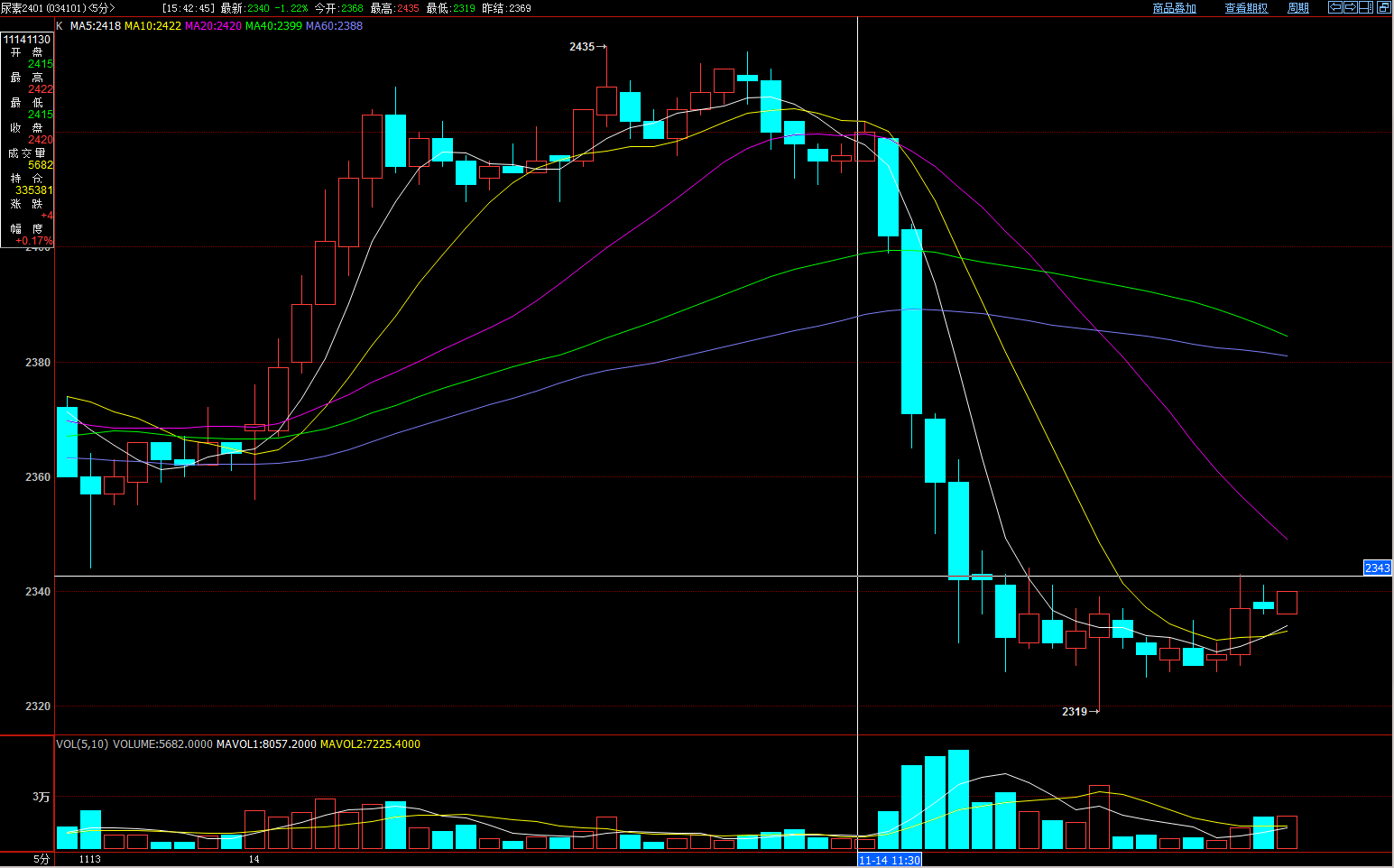Select the MA5 indicator label
Image resolution: width=1394 pixels, height=868 pixels.
tap(95, 26)
